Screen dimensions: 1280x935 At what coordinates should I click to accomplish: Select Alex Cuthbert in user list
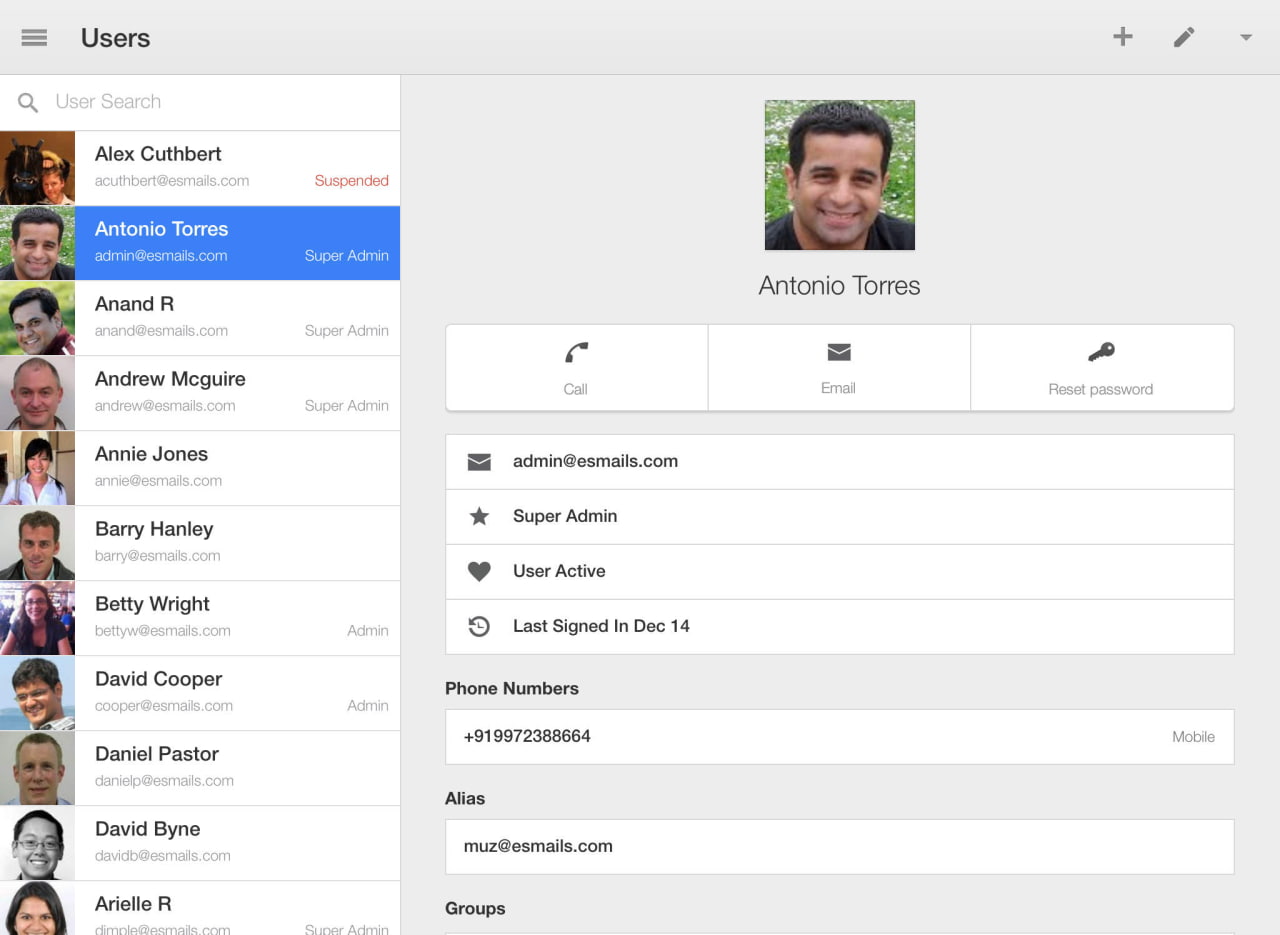tap(200, 167)
